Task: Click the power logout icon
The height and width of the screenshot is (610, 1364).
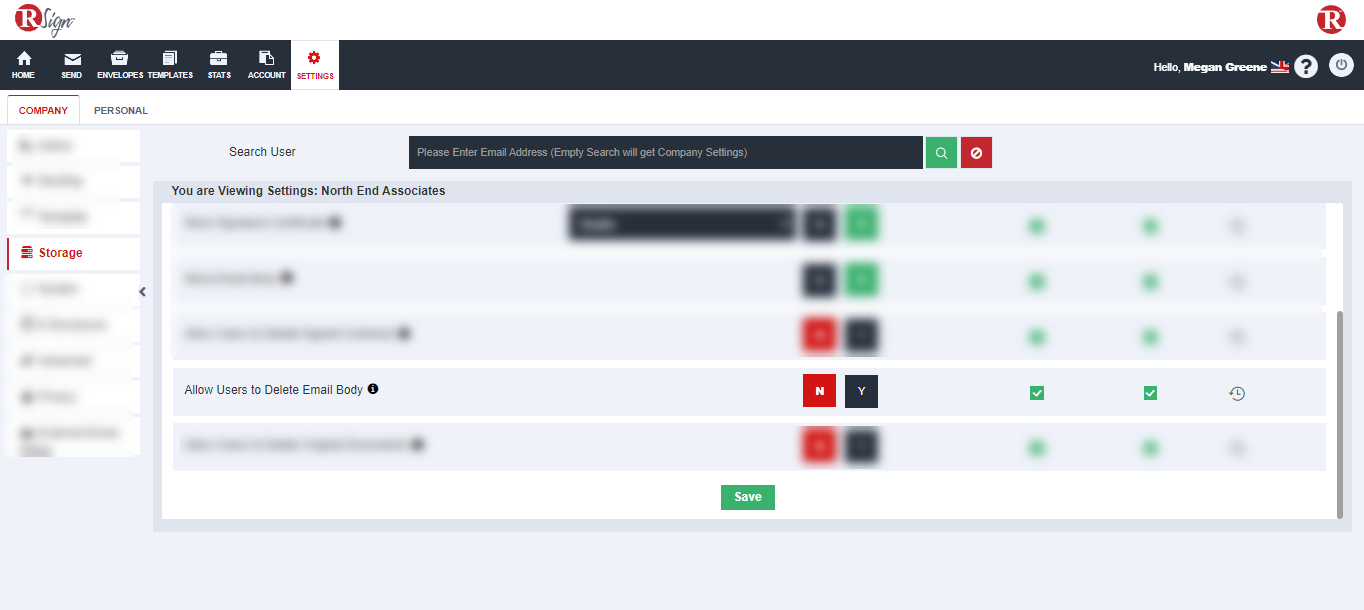Action: click(x=1341, y=66)
